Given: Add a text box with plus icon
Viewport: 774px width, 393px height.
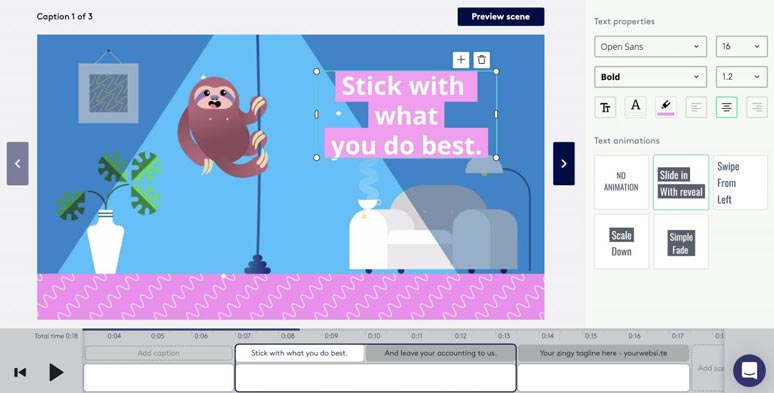Looking at the screenshot, I should pos(461,60).
